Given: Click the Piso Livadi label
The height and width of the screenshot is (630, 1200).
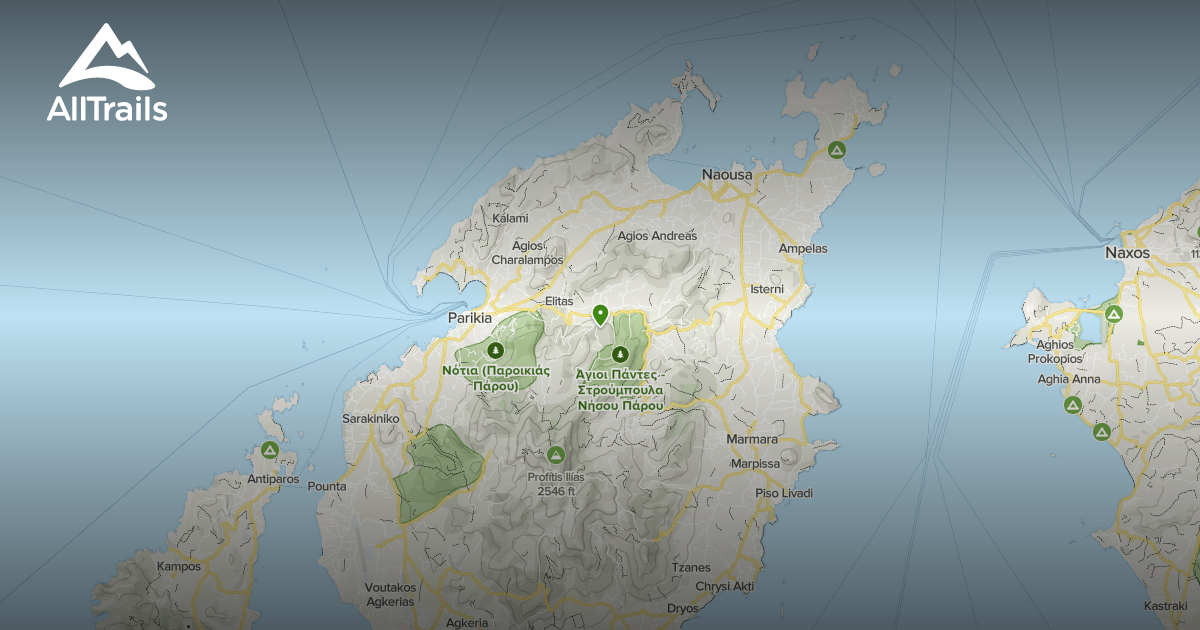Looking at the screenshot, I should tap(783, 493).
